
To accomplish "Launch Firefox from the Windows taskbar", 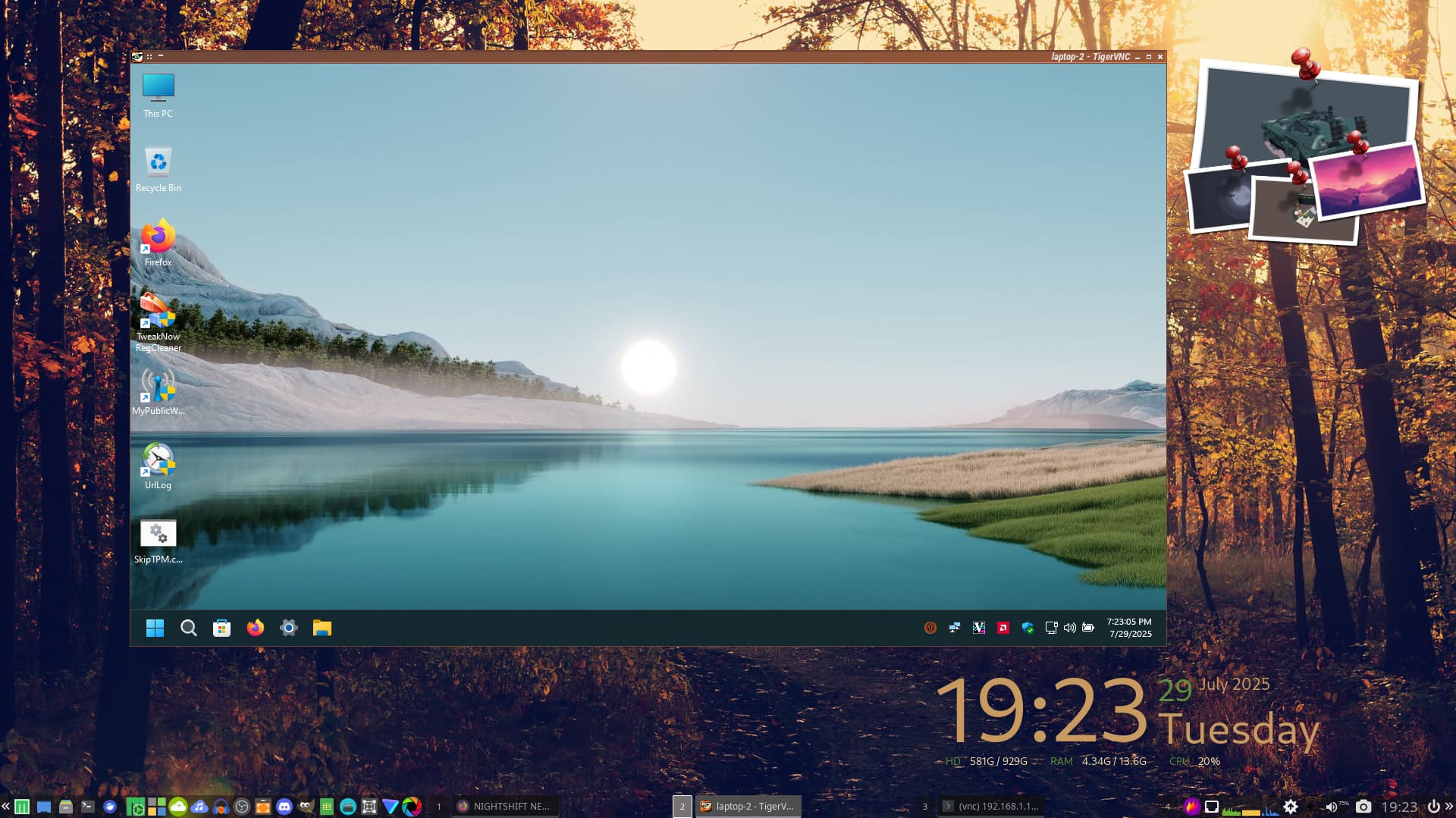I will pos(255,628).
